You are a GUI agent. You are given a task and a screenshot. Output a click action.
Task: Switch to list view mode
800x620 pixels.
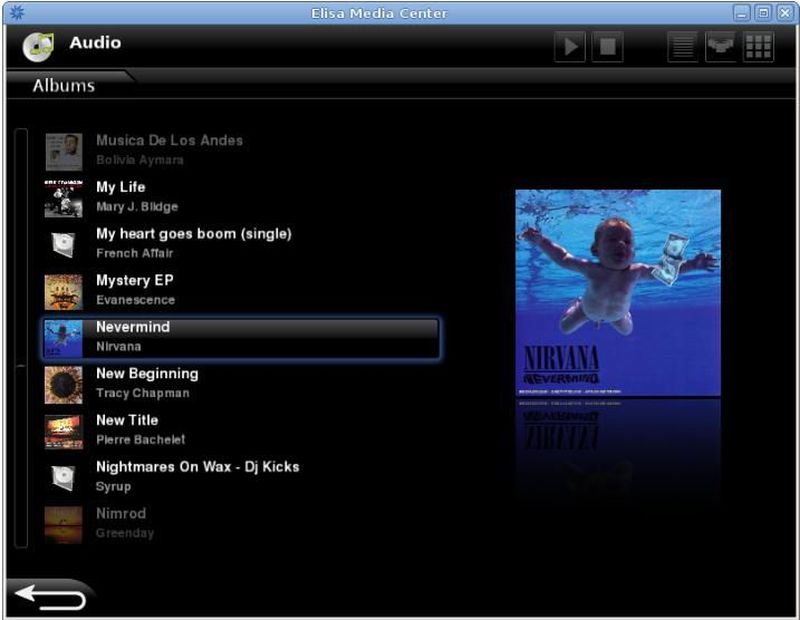tap(683, 47)
